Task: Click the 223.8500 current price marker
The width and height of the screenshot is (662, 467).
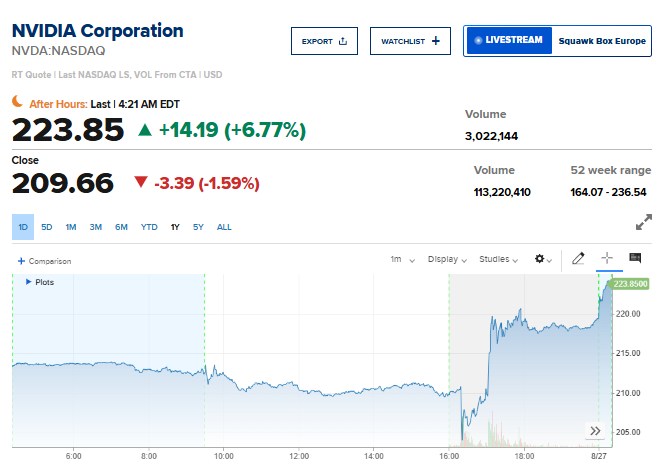Action: (x=630, y=284)
